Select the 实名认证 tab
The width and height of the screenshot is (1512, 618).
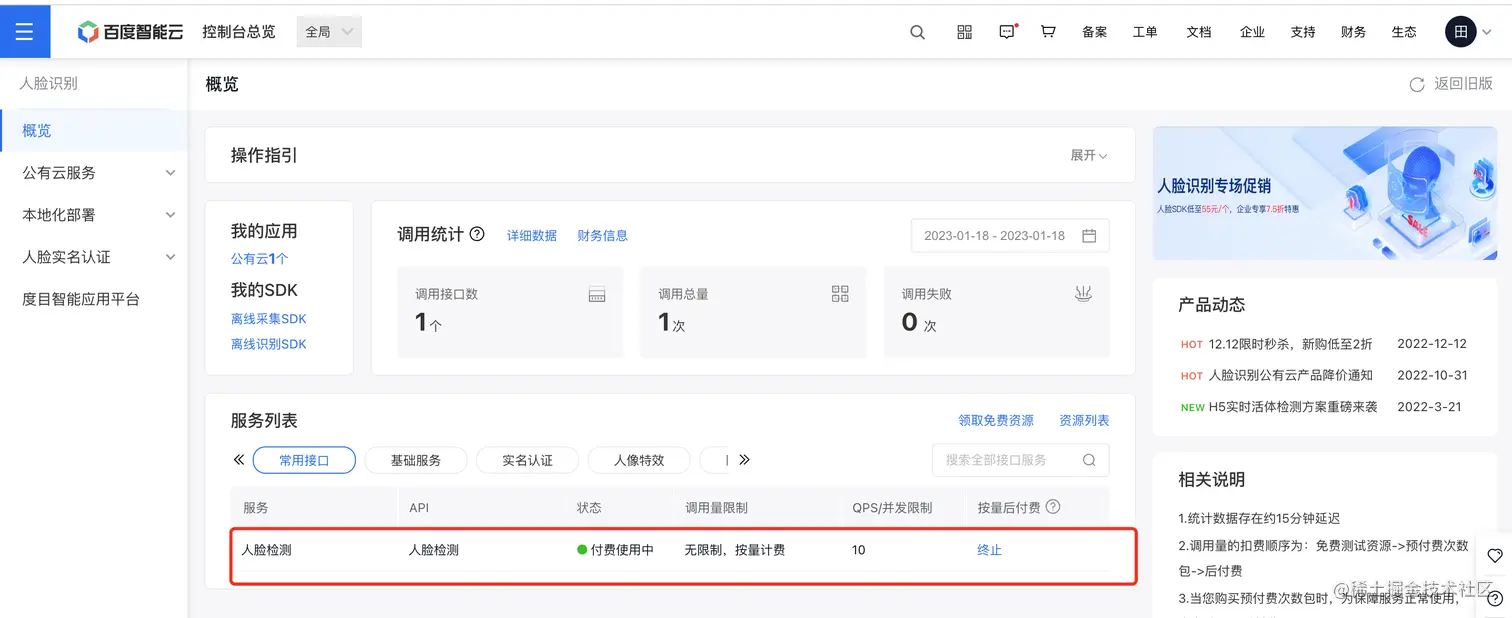click(x=527, y=460)
